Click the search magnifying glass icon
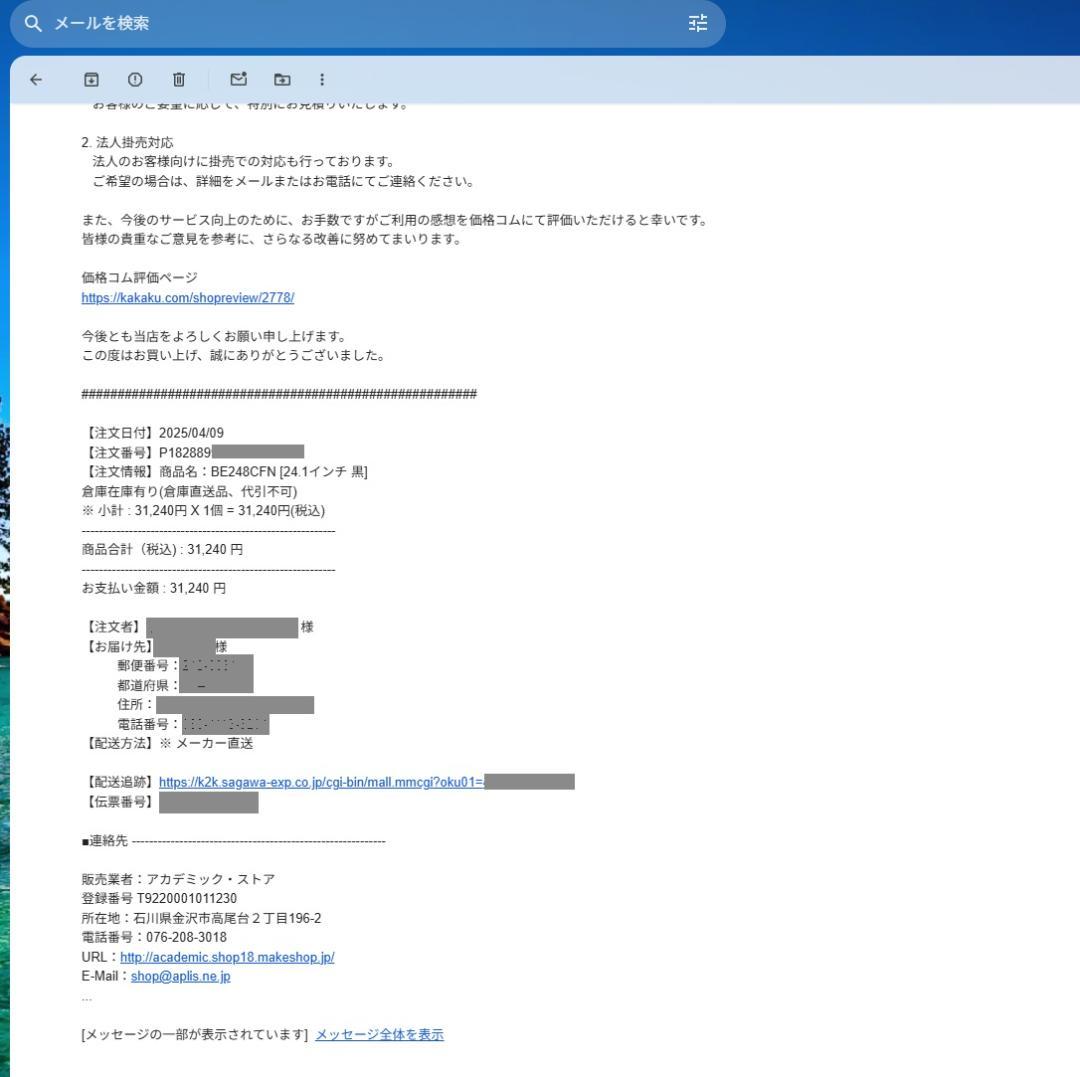This screenshot has width=1080, height=1077. click(34, 23)
